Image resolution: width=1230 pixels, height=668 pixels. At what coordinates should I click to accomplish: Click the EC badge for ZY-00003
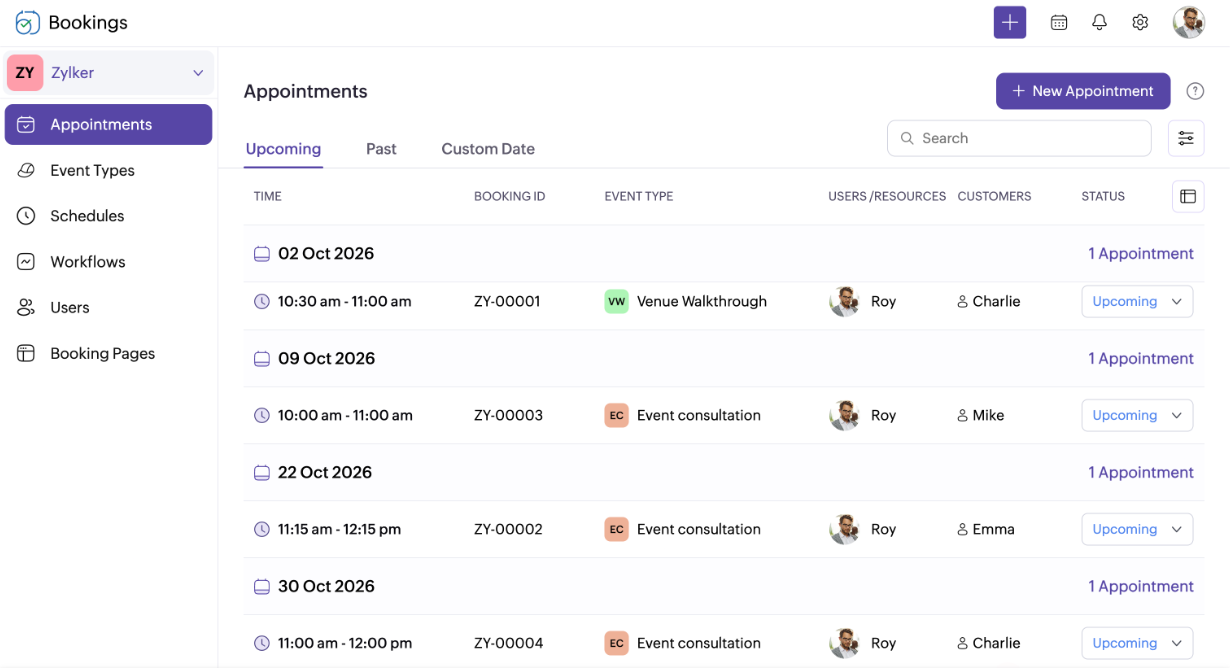[x=616, y=415]
